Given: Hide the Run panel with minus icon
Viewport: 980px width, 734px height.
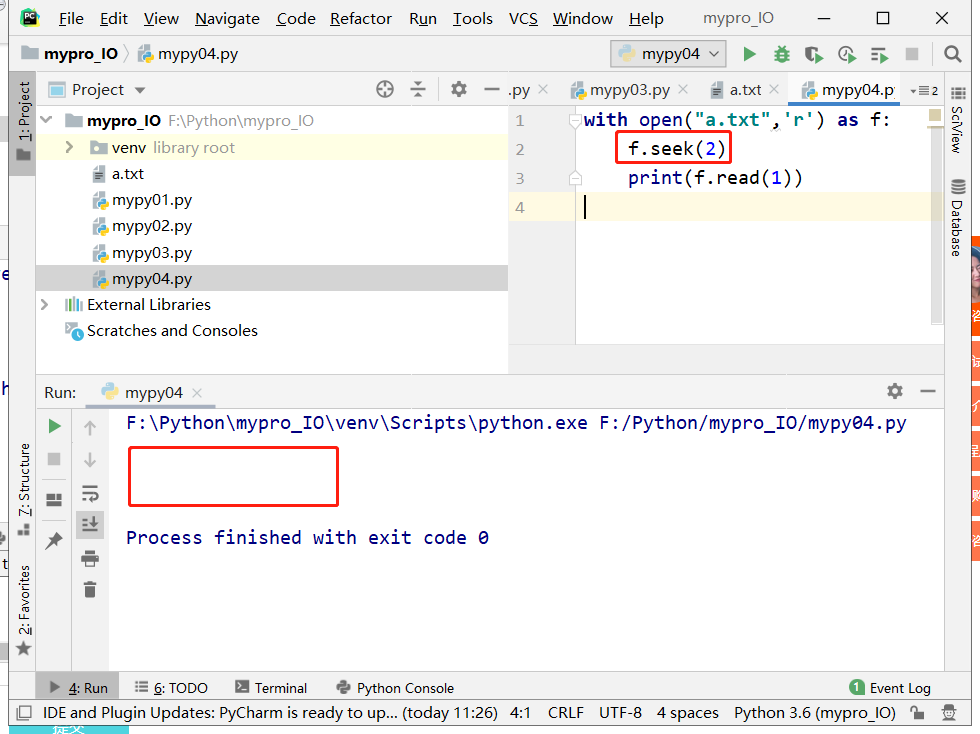Looking at the screenshot, I should [x=928, y=391].
